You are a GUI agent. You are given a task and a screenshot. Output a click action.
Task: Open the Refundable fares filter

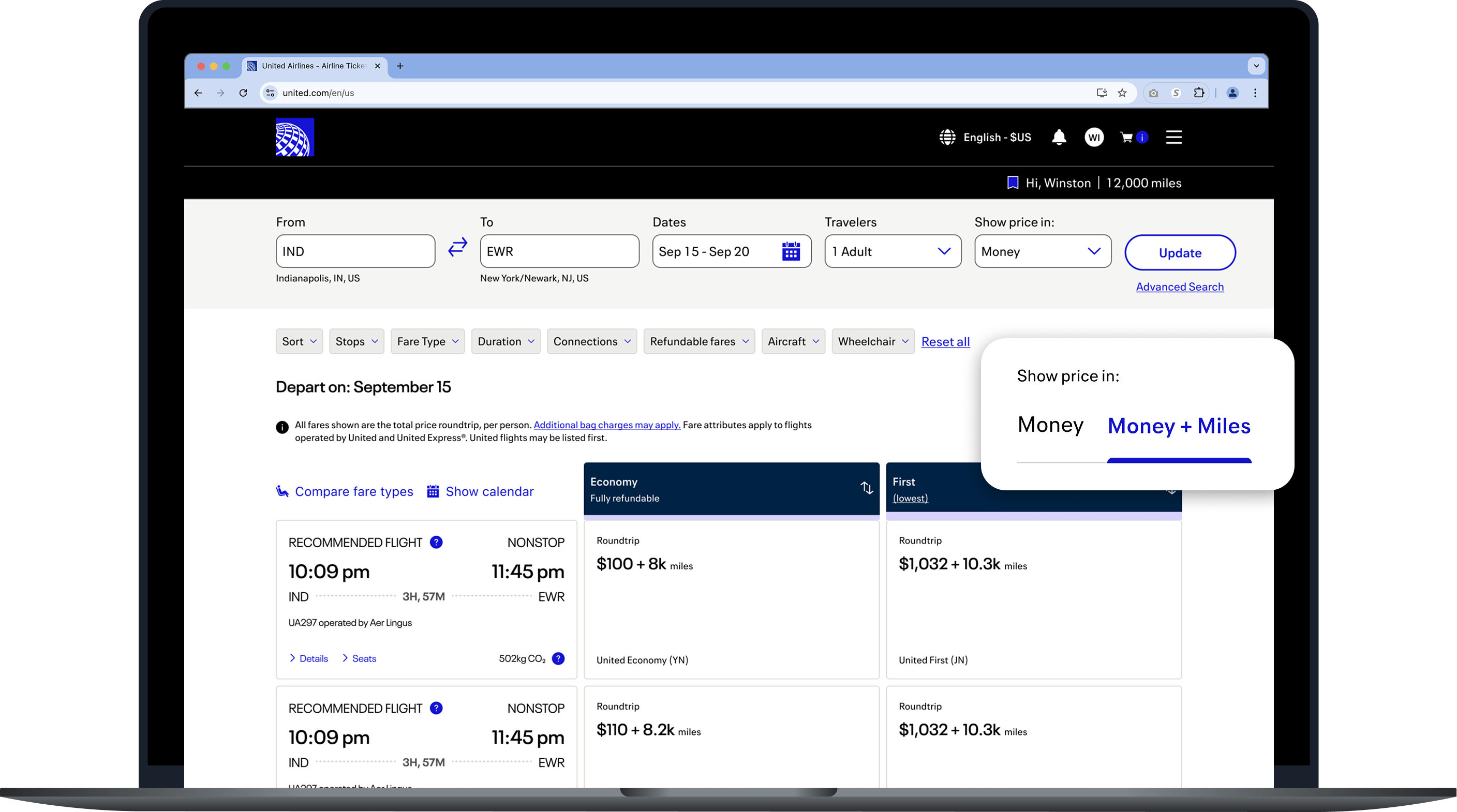coord(699,341)
